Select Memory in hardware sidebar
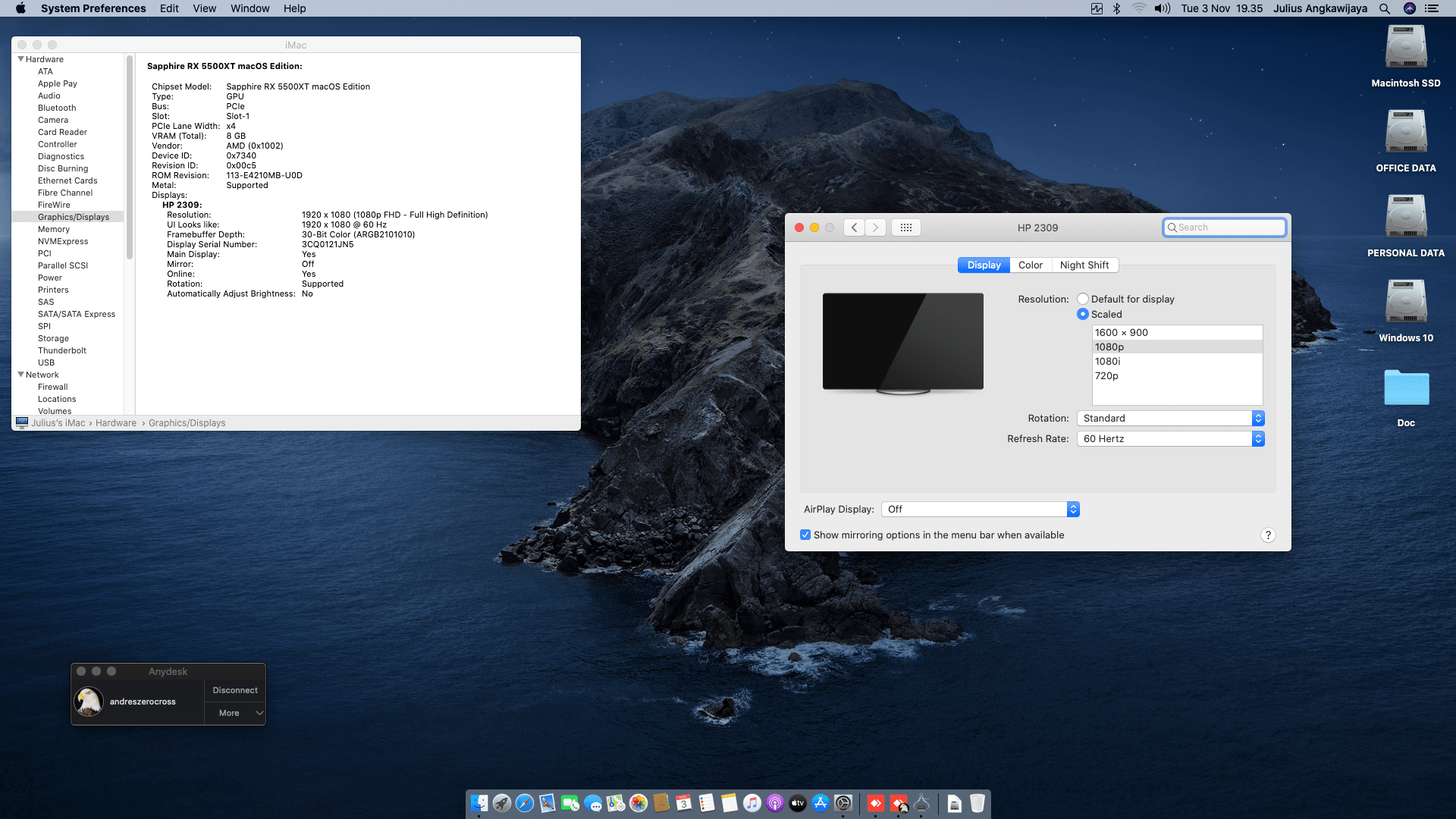 tap(54, 229)
